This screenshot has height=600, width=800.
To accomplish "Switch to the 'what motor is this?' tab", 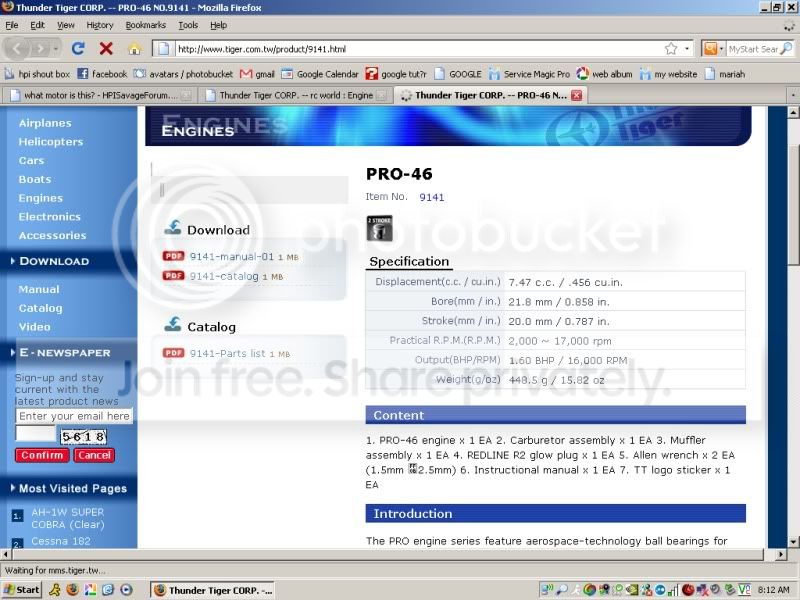I will tap(99, 95).
